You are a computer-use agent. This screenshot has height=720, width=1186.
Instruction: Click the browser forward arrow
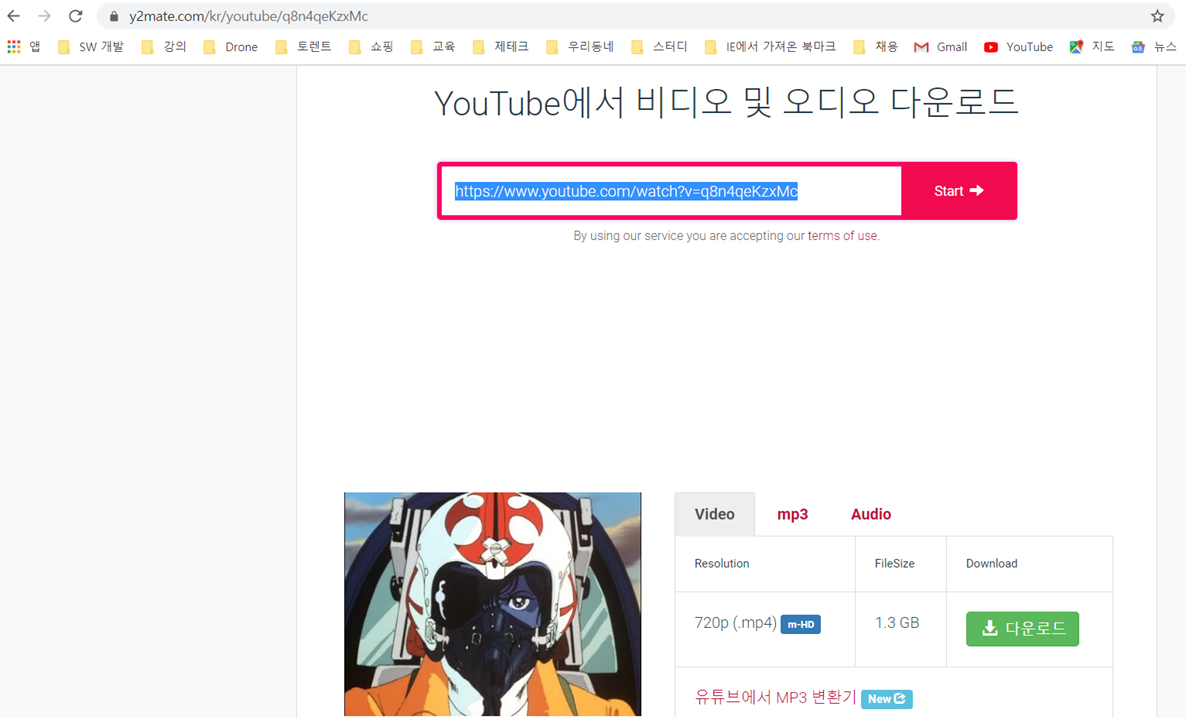coord(44,16)
